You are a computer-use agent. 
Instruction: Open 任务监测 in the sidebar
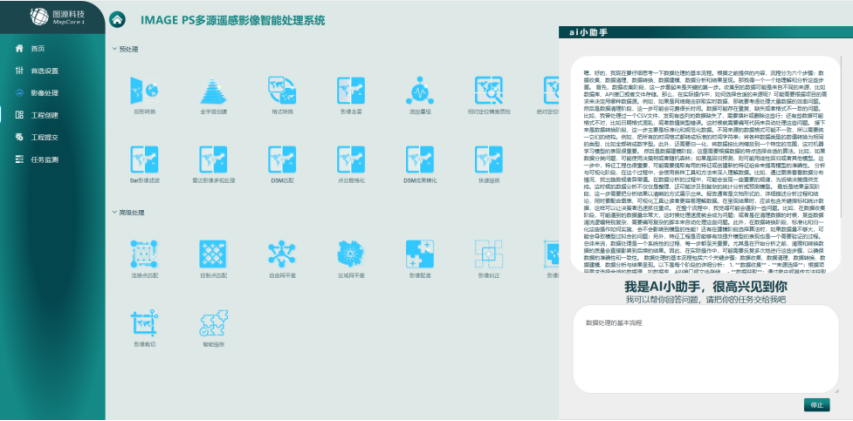[45, 159]
